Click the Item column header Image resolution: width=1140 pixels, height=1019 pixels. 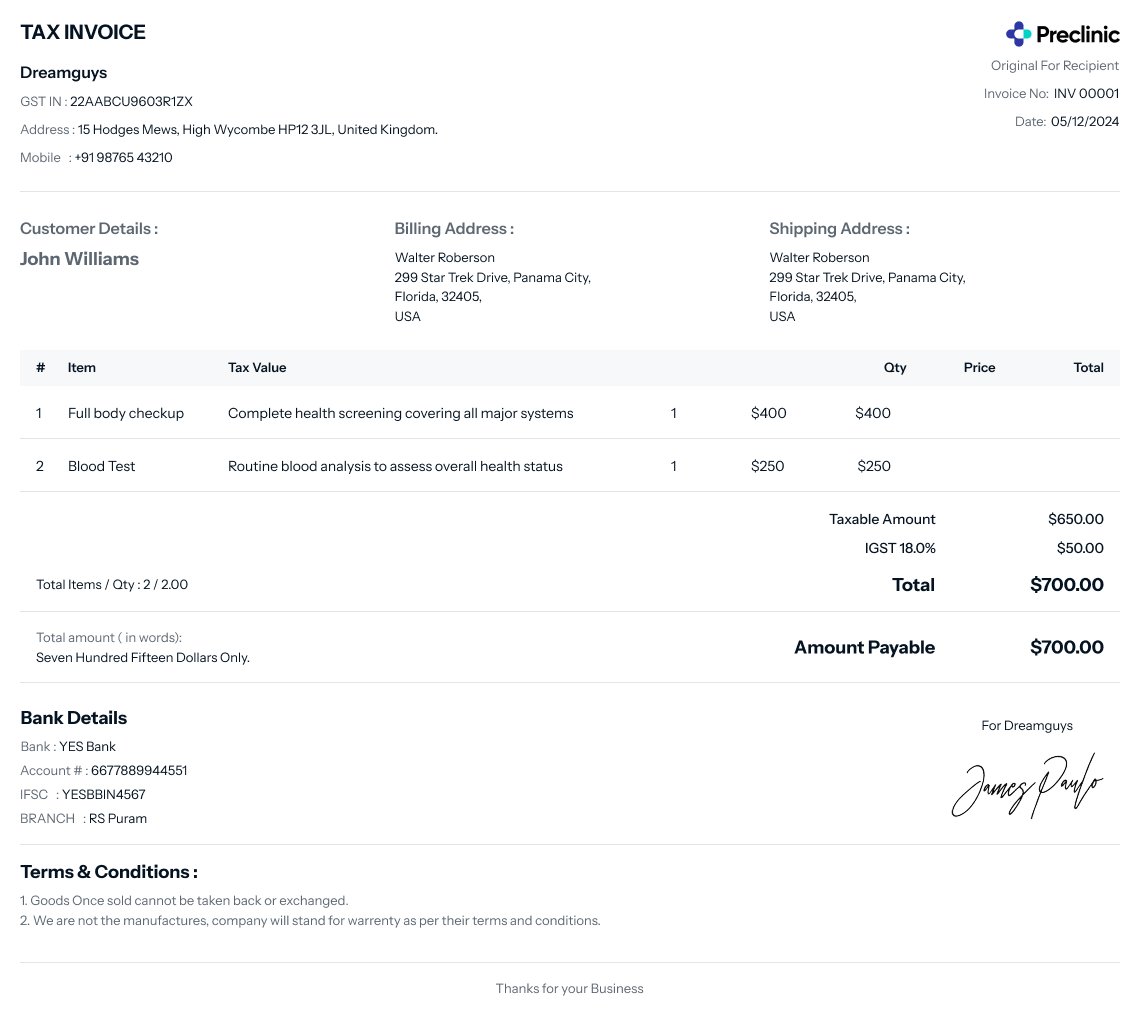(82, 368)
